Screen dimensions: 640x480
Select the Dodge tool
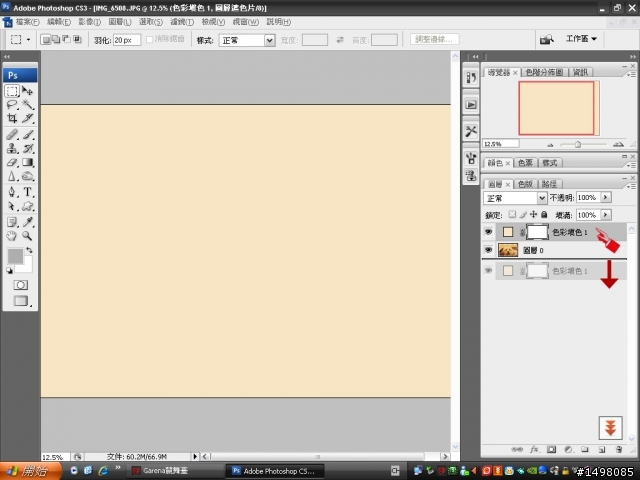(28, 176)
